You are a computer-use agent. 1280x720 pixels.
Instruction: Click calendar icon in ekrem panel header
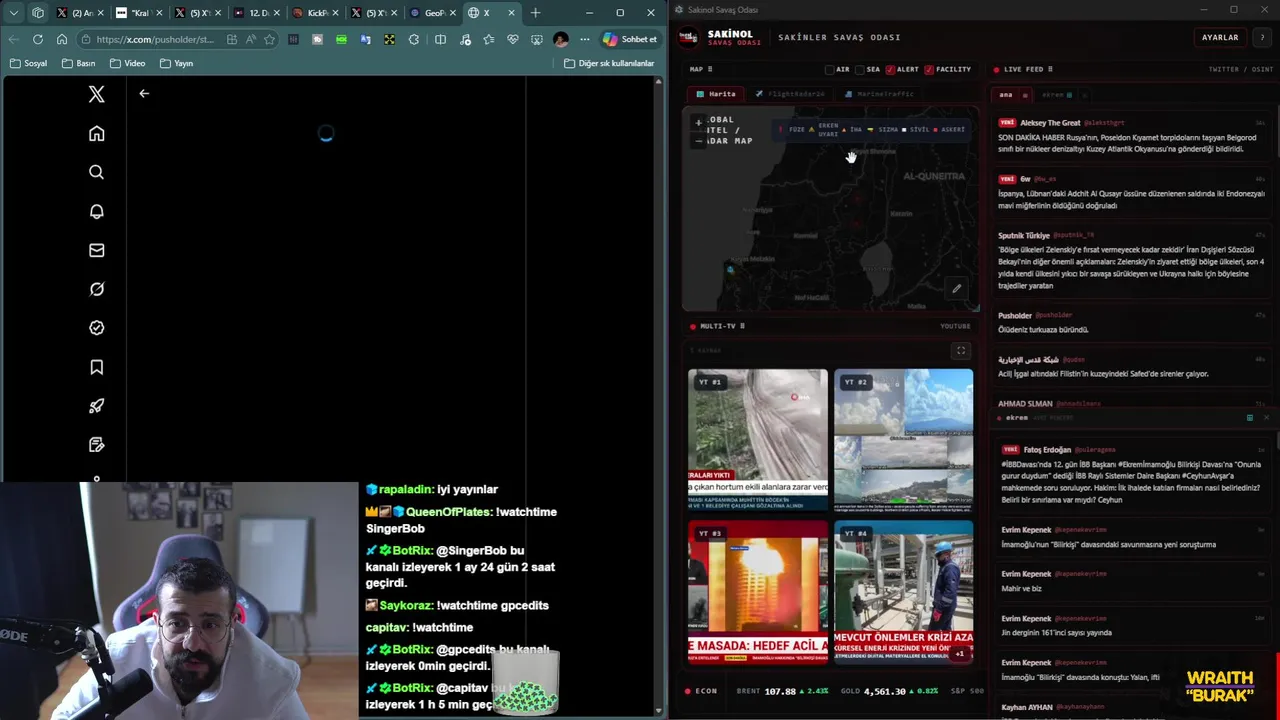point(1249,417)
